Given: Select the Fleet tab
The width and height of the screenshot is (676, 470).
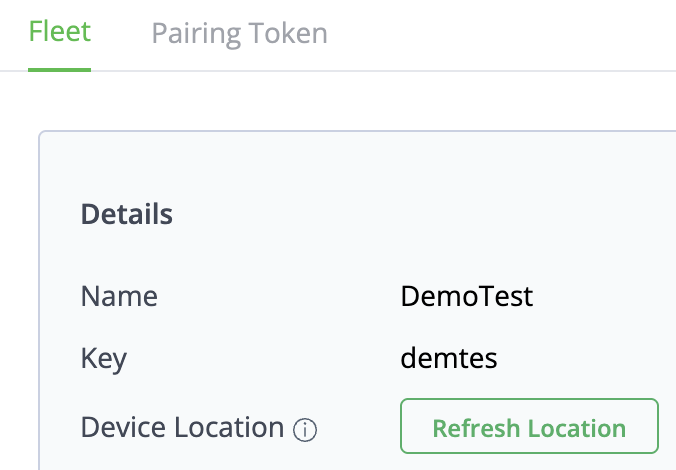Looking at the screenshot, I should pyautogui.click(x=60, y=31).
